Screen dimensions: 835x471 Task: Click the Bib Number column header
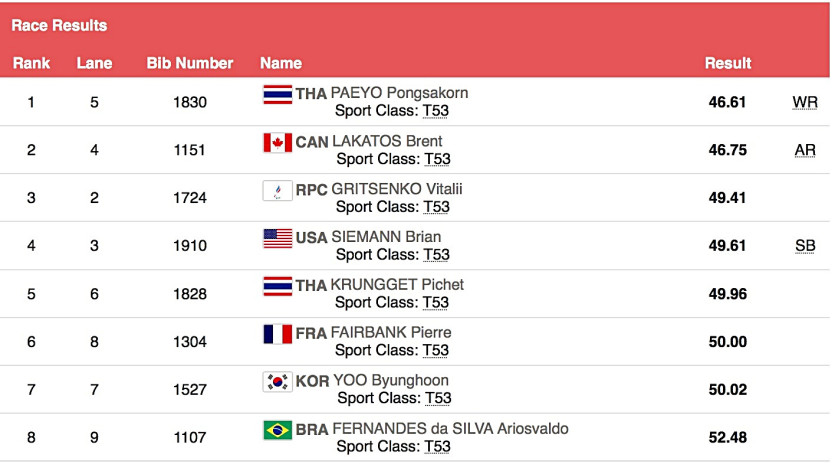click(x=189, y=63)
